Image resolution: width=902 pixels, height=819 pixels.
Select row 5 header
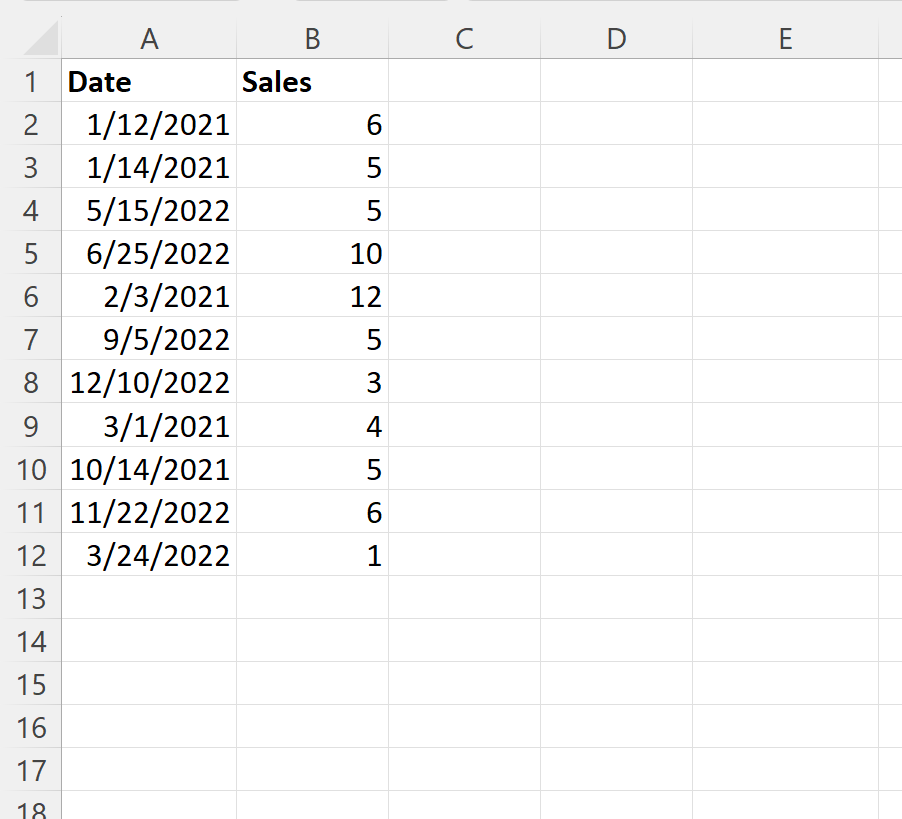(33, 253)
